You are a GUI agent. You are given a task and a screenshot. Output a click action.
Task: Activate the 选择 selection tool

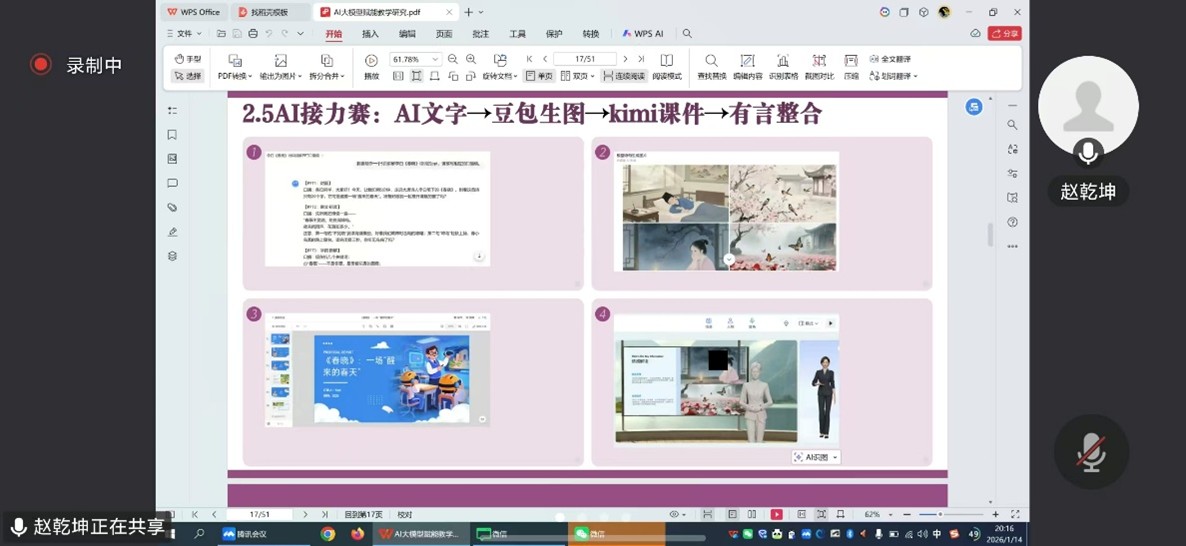[188, 76]
